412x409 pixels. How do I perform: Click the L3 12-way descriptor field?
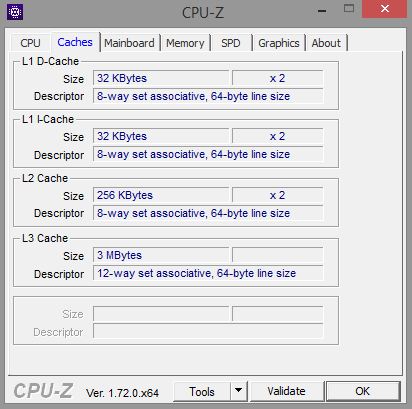click(x=208, y=273)
